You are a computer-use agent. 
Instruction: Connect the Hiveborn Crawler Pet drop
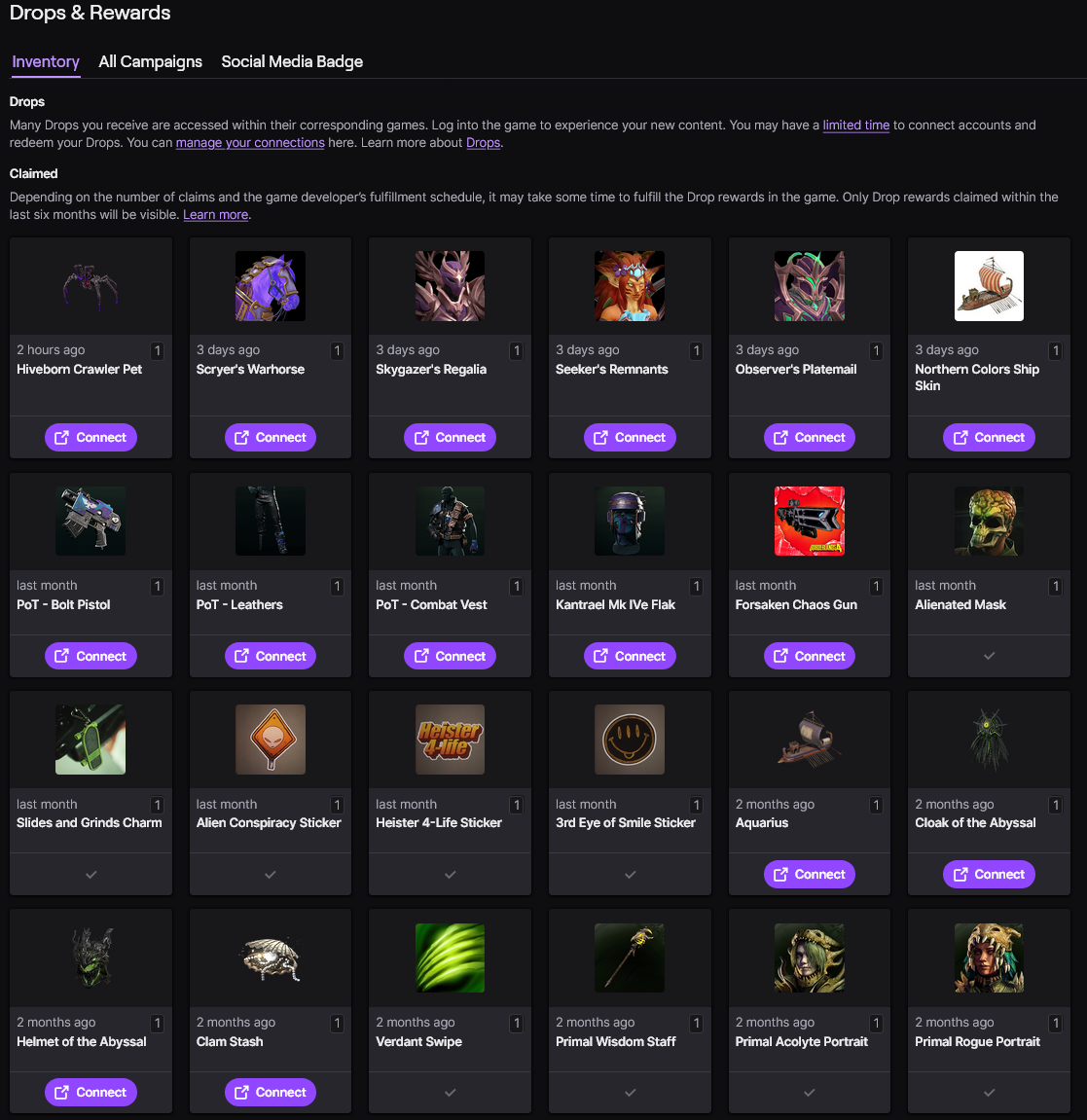91,437
